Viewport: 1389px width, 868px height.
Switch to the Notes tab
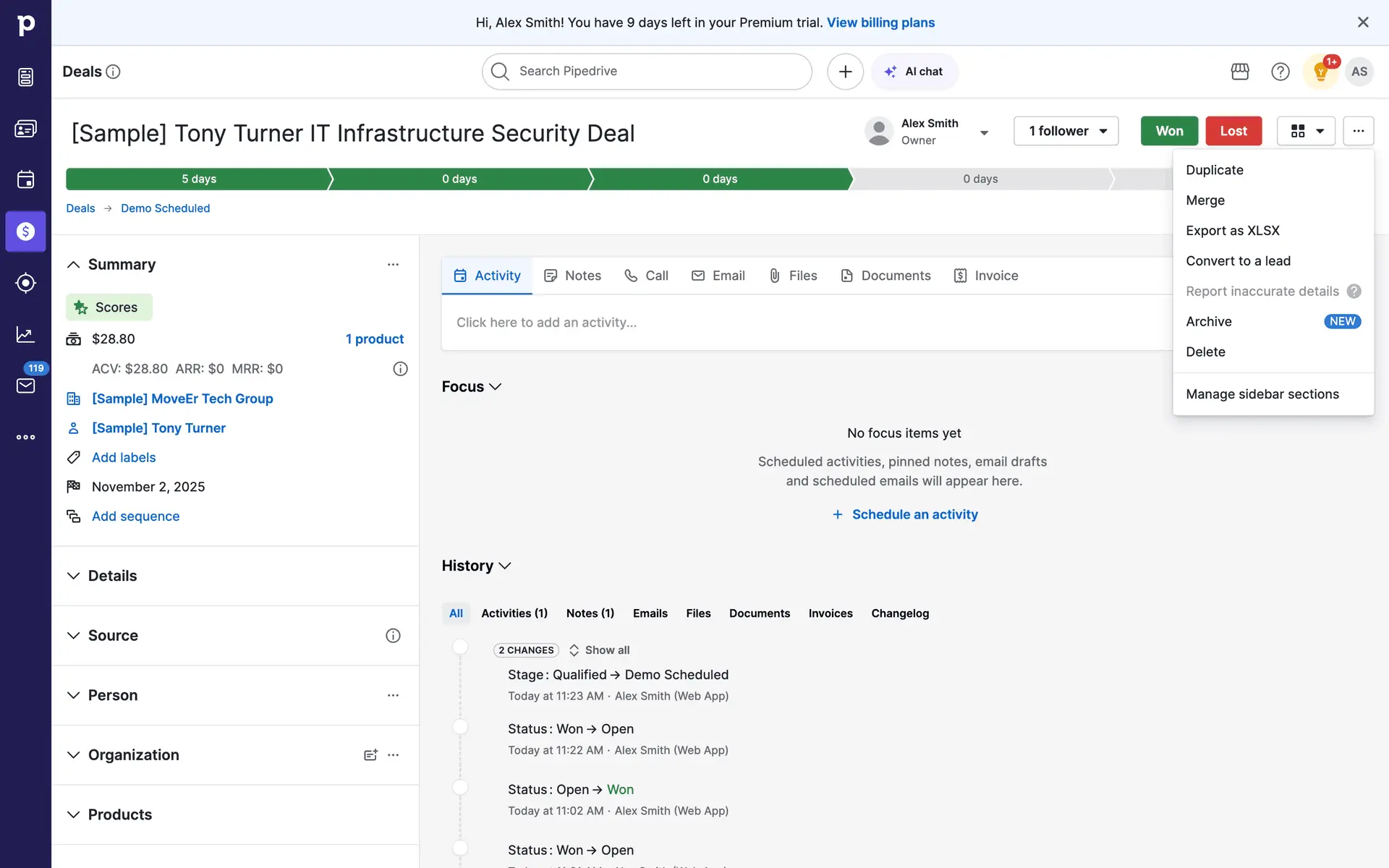pos(572,276)
